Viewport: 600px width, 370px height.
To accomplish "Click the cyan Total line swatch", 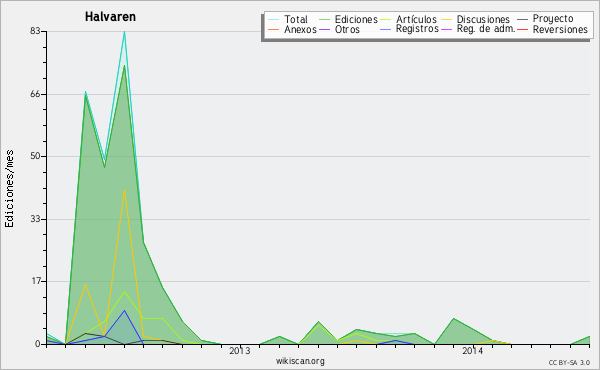I will click(274, 19).
